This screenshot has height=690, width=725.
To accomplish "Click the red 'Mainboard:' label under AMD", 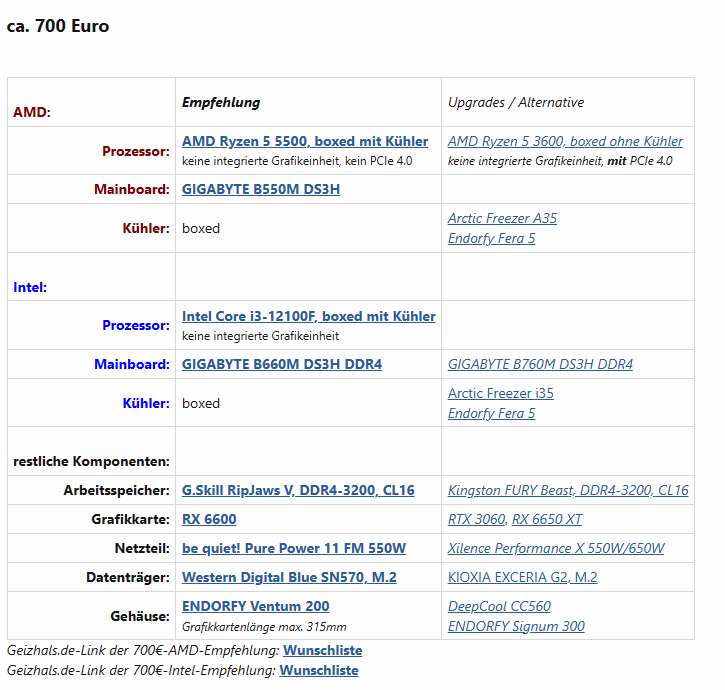I will click(132, 189).
